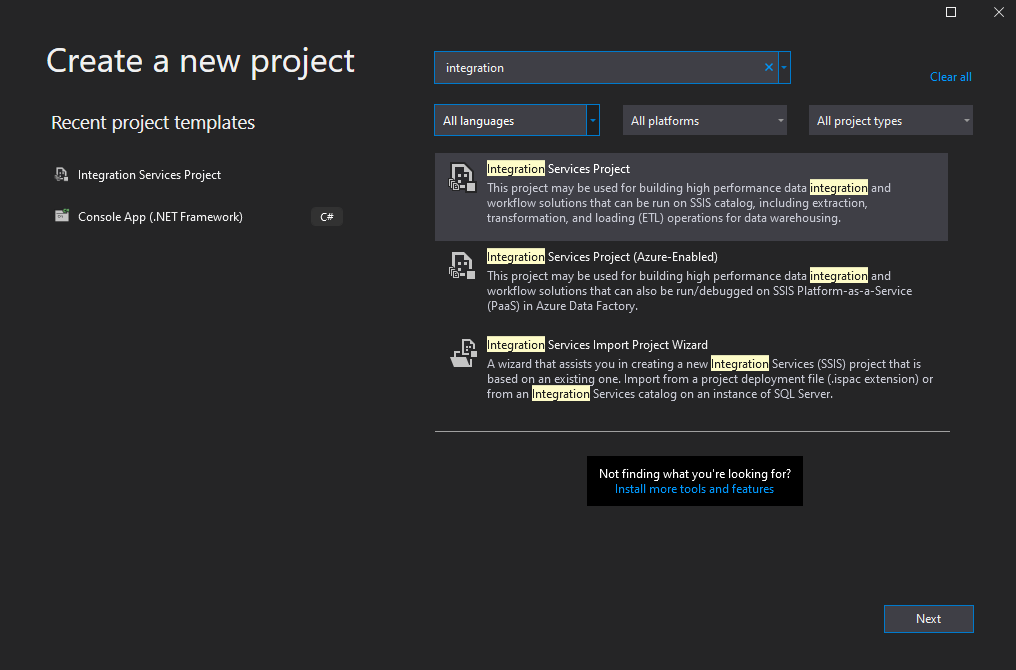Viewport: 1016px width, 670px height.
Task: Click inside the integration search field
Action: [600, 67]
